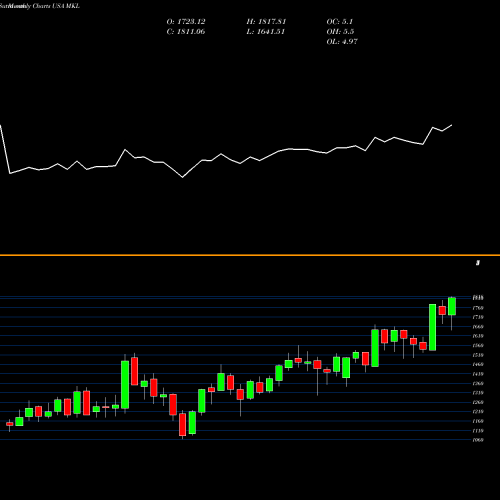The width and height of the screenshot is (500, 500).
Task: Click the OC: 5.1 percentage
Action: pyautogui.click(x=340, y=22)
